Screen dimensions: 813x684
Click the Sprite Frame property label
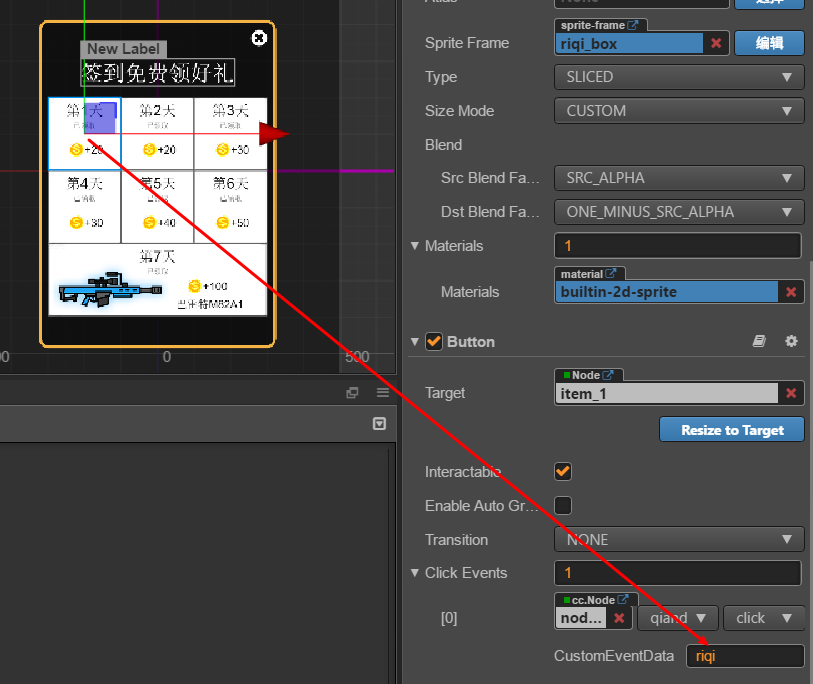(x=467, y=43)
